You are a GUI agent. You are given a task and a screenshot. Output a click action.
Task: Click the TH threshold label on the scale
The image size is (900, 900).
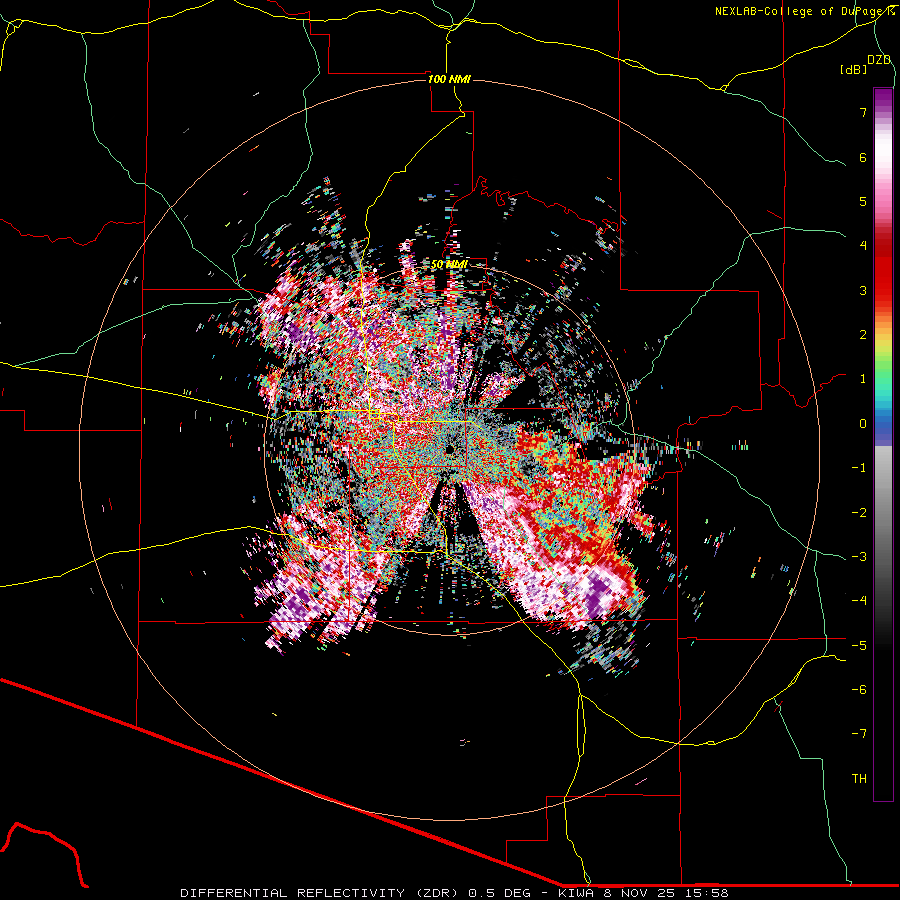click(x=859, y=779)
